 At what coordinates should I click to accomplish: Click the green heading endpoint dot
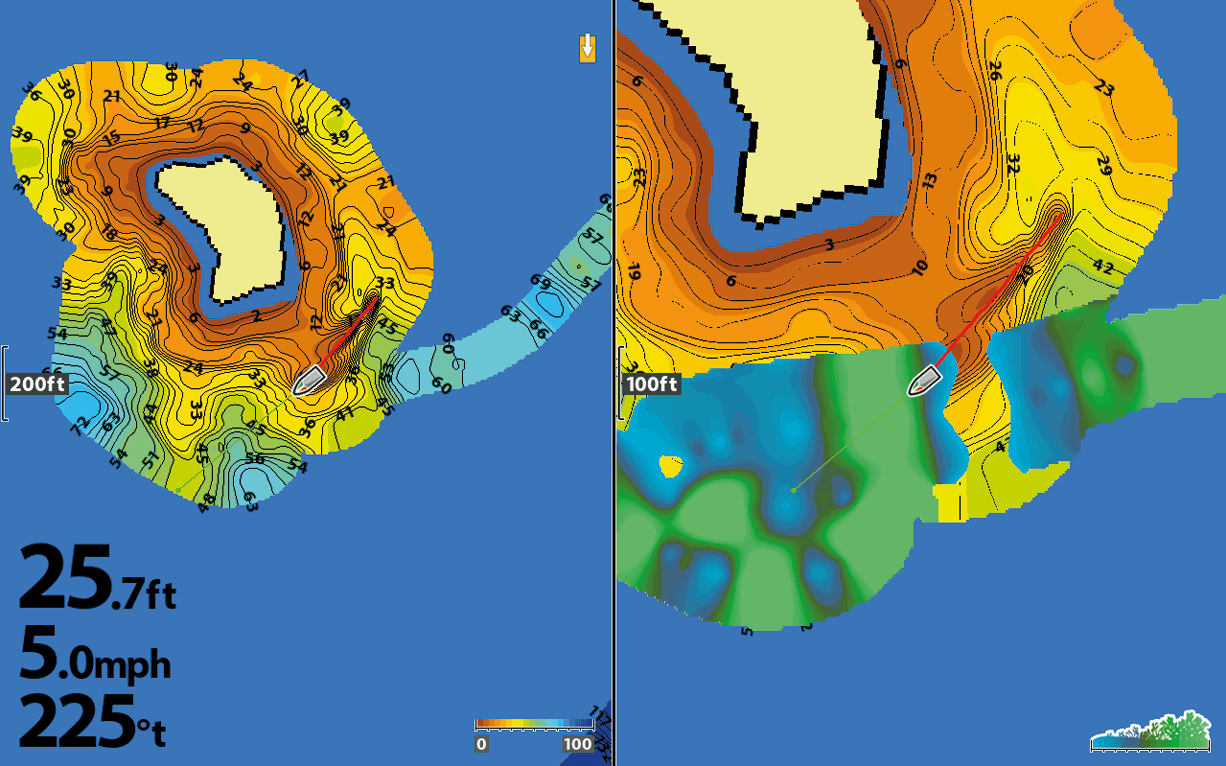pos(793,490)
